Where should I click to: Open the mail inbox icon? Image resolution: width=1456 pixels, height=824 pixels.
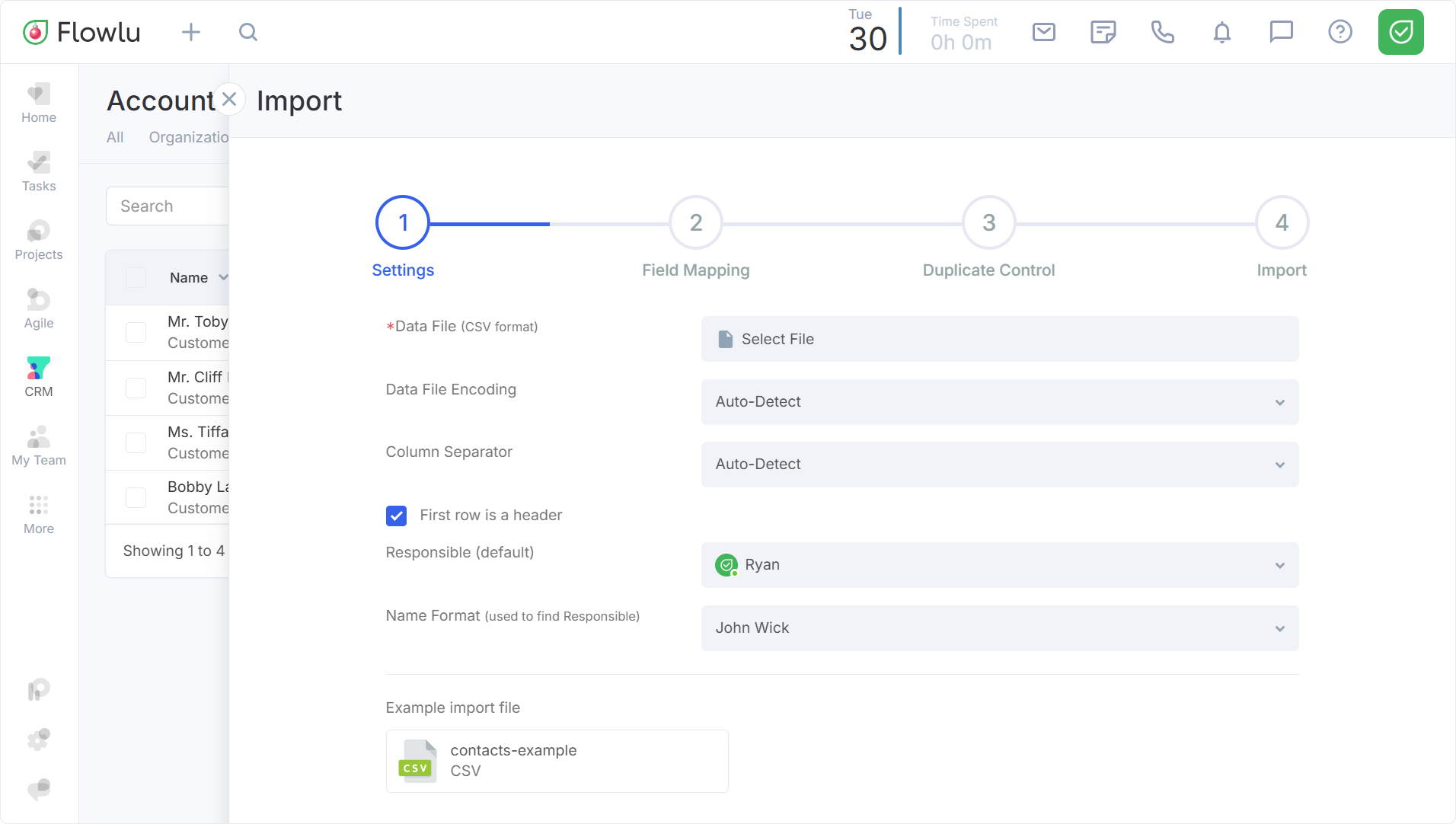pyautogui.click(x=1043, y=32)
